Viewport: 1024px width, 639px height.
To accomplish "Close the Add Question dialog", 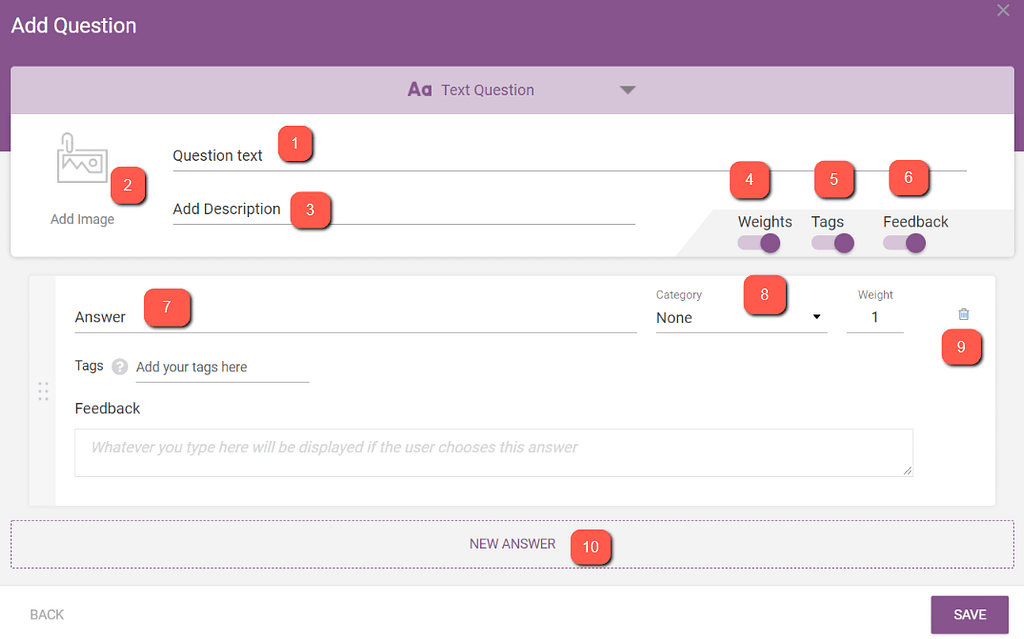I will pos(1003,10).
